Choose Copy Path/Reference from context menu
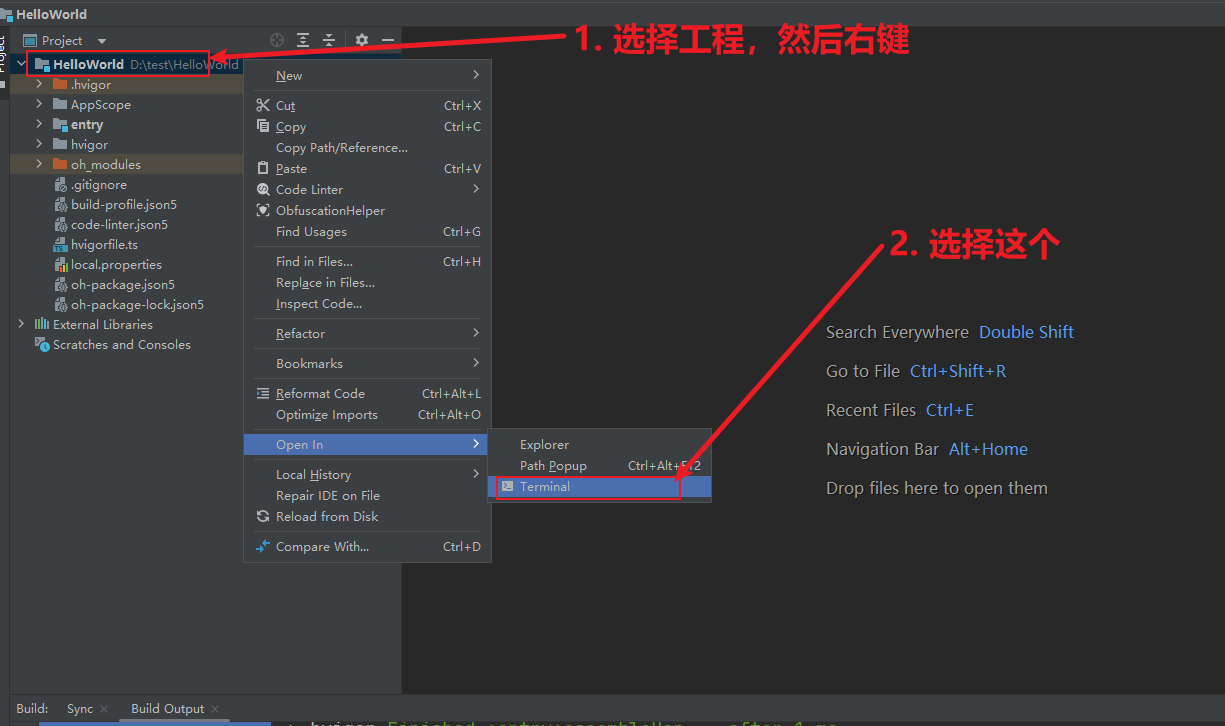This screenshot has width=1225, height=726. [367, 147]
